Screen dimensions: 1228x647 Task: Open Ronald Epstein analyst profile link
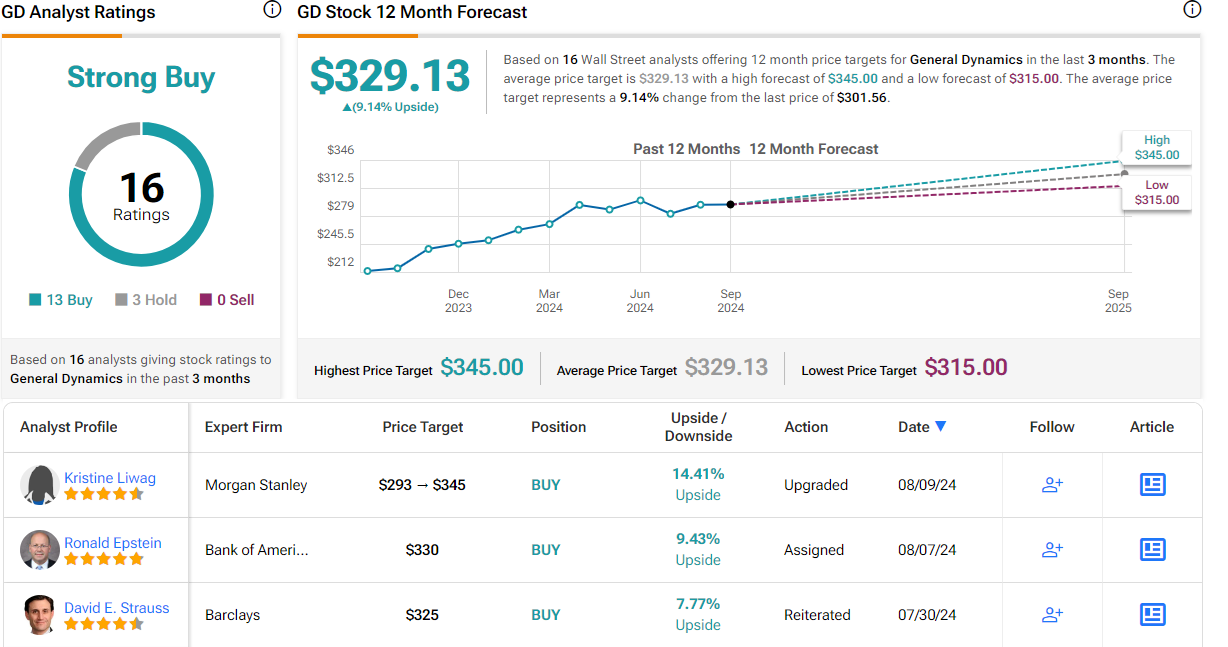point(113,543)
